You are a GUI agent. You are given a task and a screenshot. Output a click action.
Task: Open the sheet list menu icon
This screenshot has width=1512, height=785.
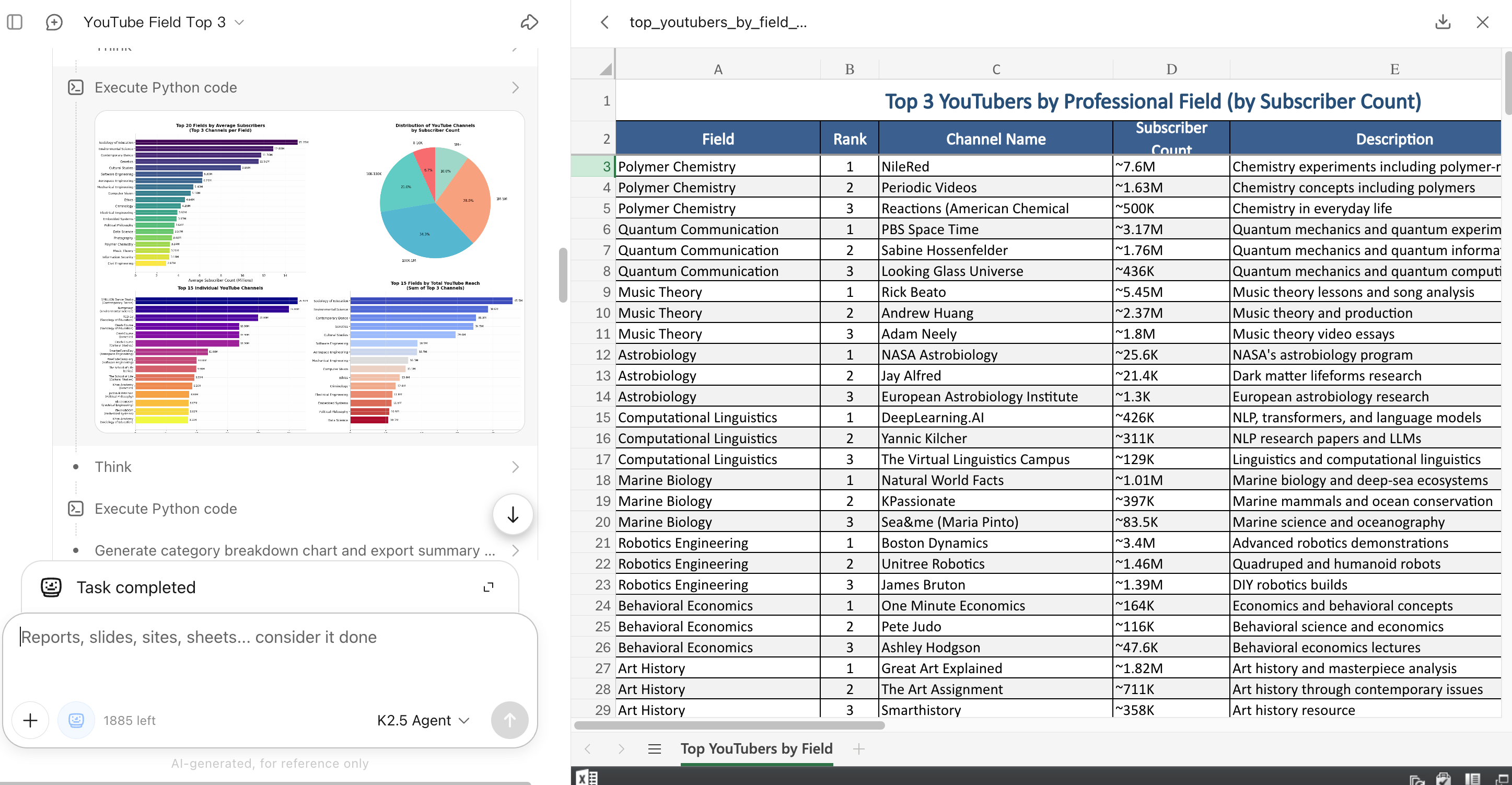point(654,748)
